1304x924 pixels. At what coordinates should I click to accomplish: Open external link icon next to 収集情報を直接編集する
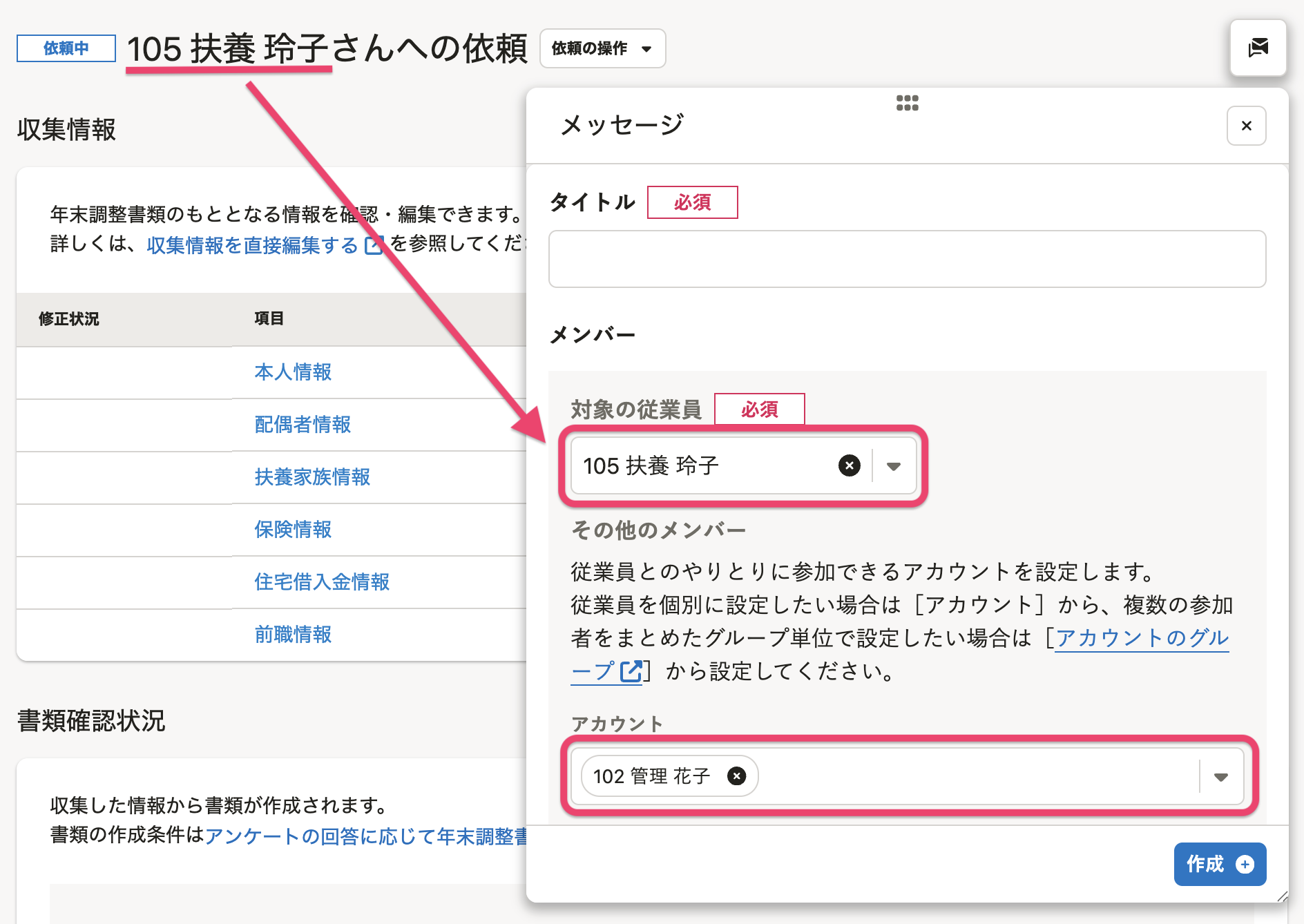coord(374,245)
